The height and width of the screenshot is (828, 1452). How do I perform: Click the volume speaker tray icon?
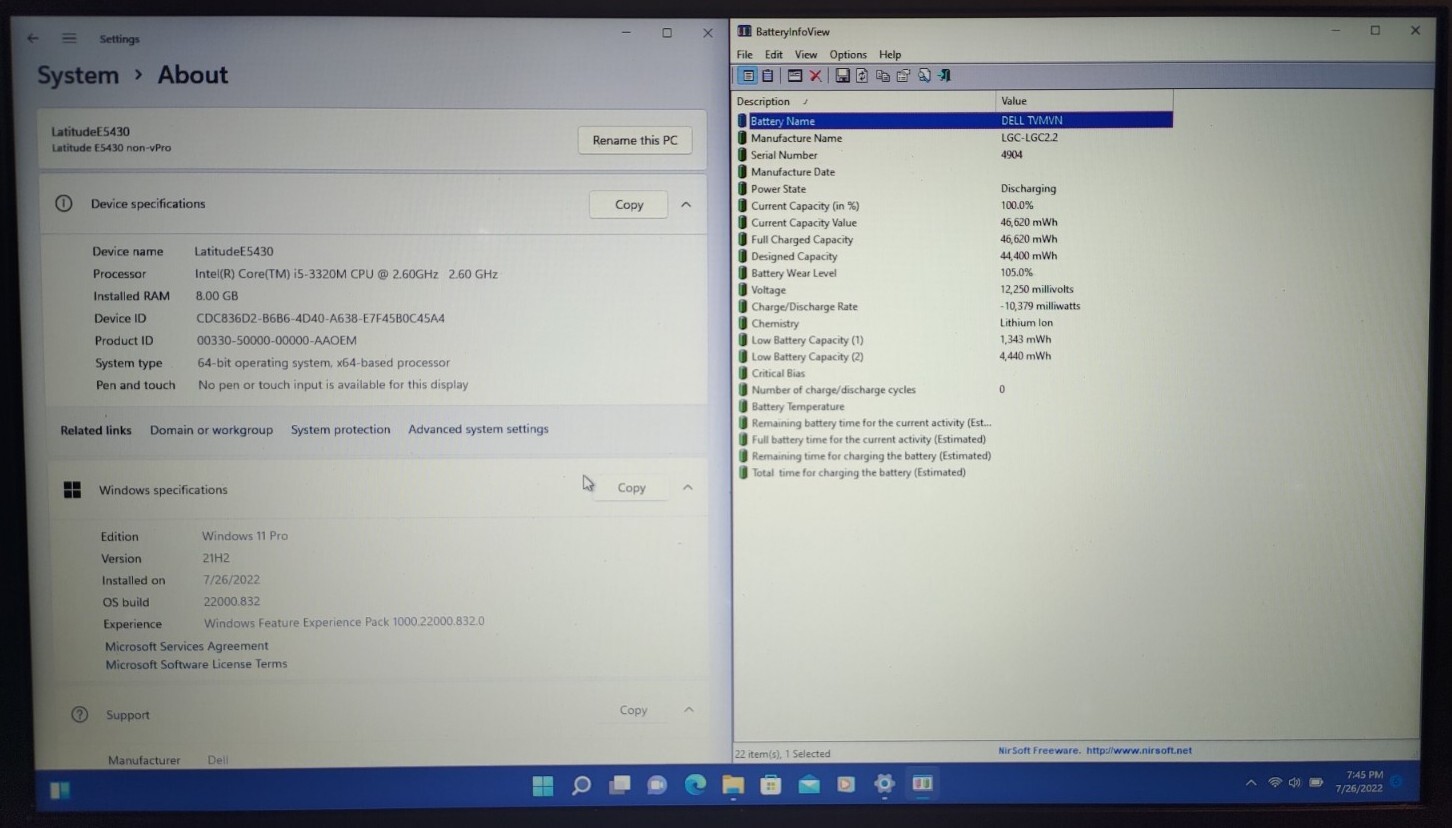pos(1295,782)
